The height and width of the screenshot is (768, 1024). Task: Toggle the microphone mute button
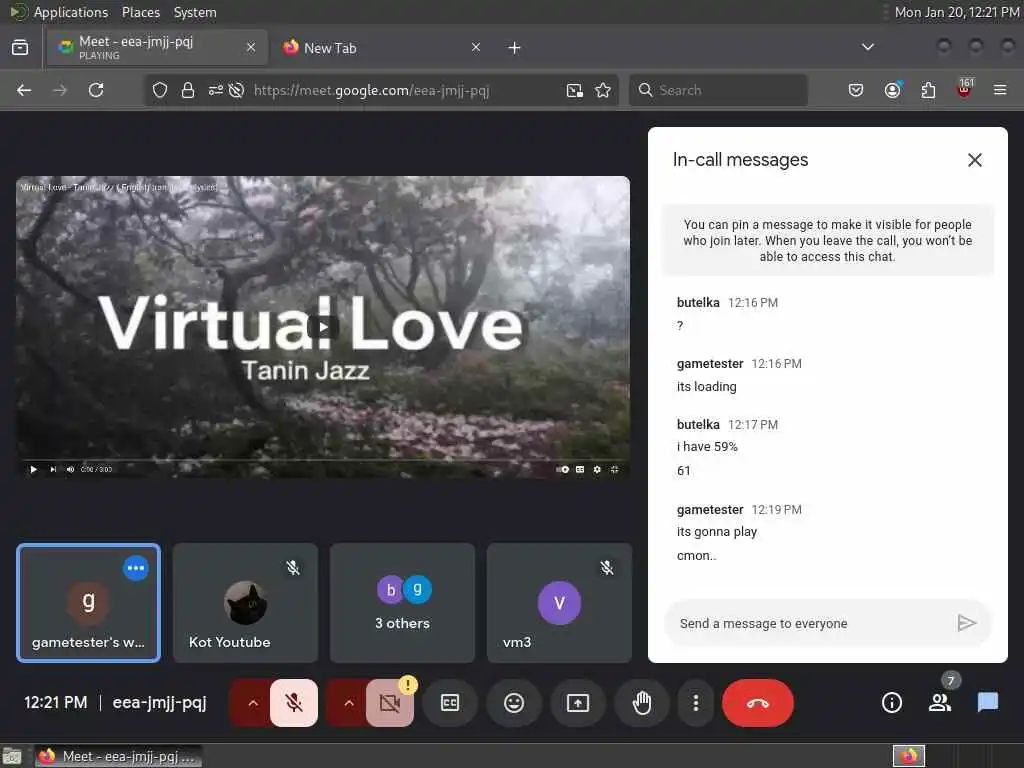tap(294, 703)
